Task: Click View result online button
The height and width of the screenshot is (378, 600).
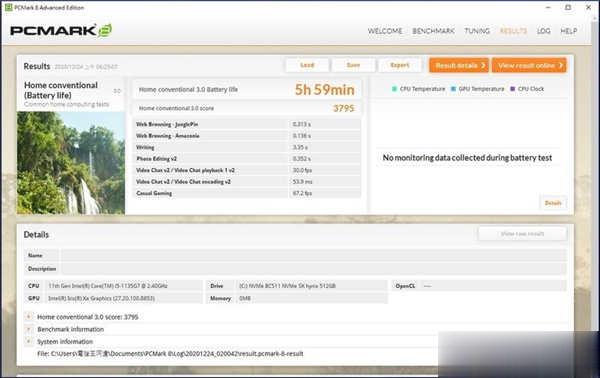Action: (529, 65)
